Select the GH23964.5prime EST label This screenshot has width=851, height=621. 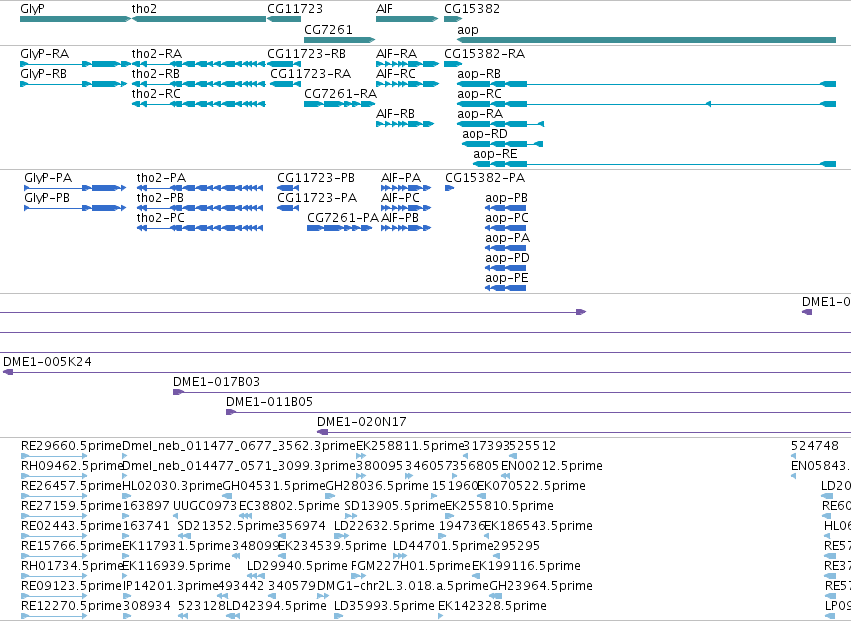541,586
